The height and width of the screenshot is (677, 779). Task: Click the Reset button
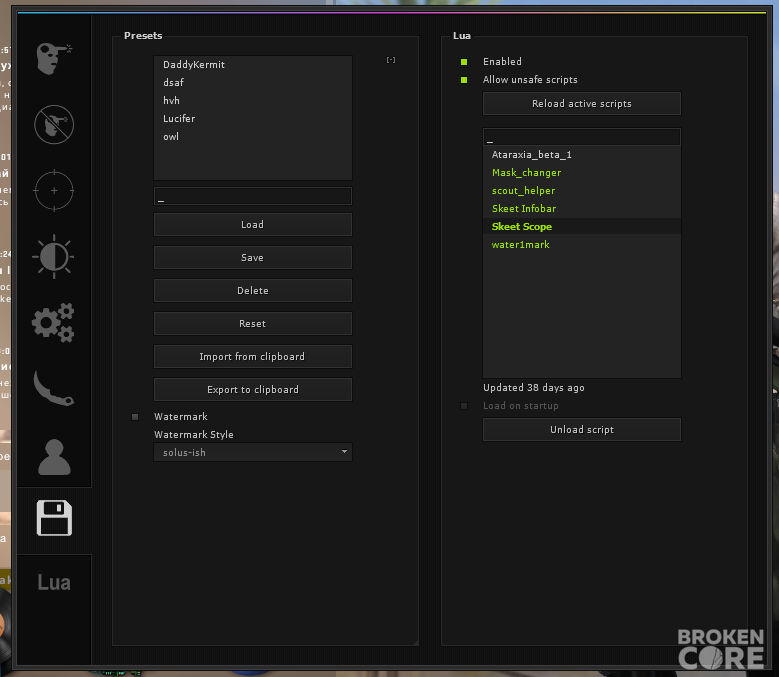[x=253, y=323]
